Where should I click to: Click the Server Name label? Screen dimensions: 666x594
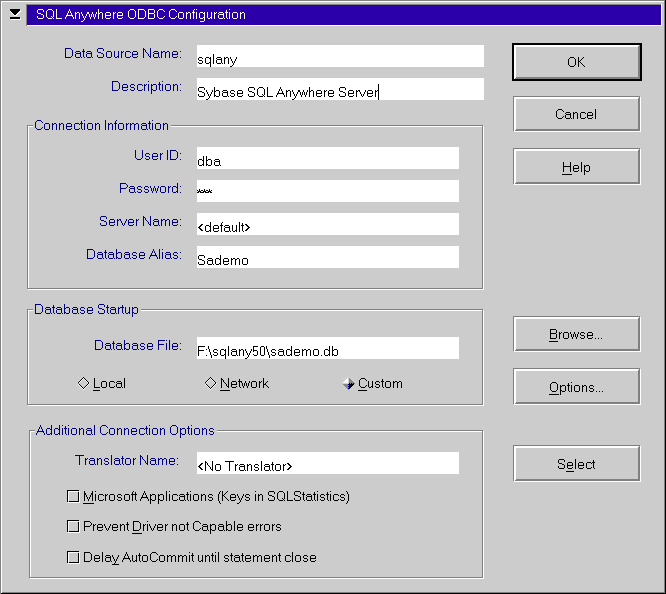click(141, 221)
